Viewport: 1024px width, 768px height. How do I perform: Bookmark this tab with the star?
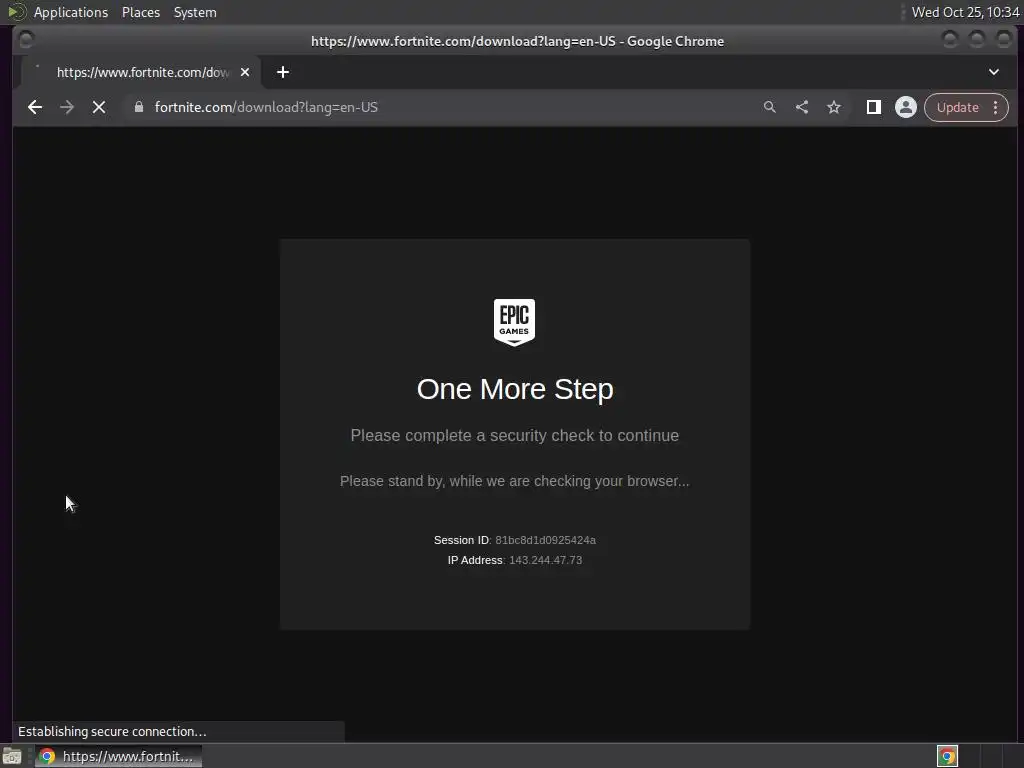tap(834, 107)
